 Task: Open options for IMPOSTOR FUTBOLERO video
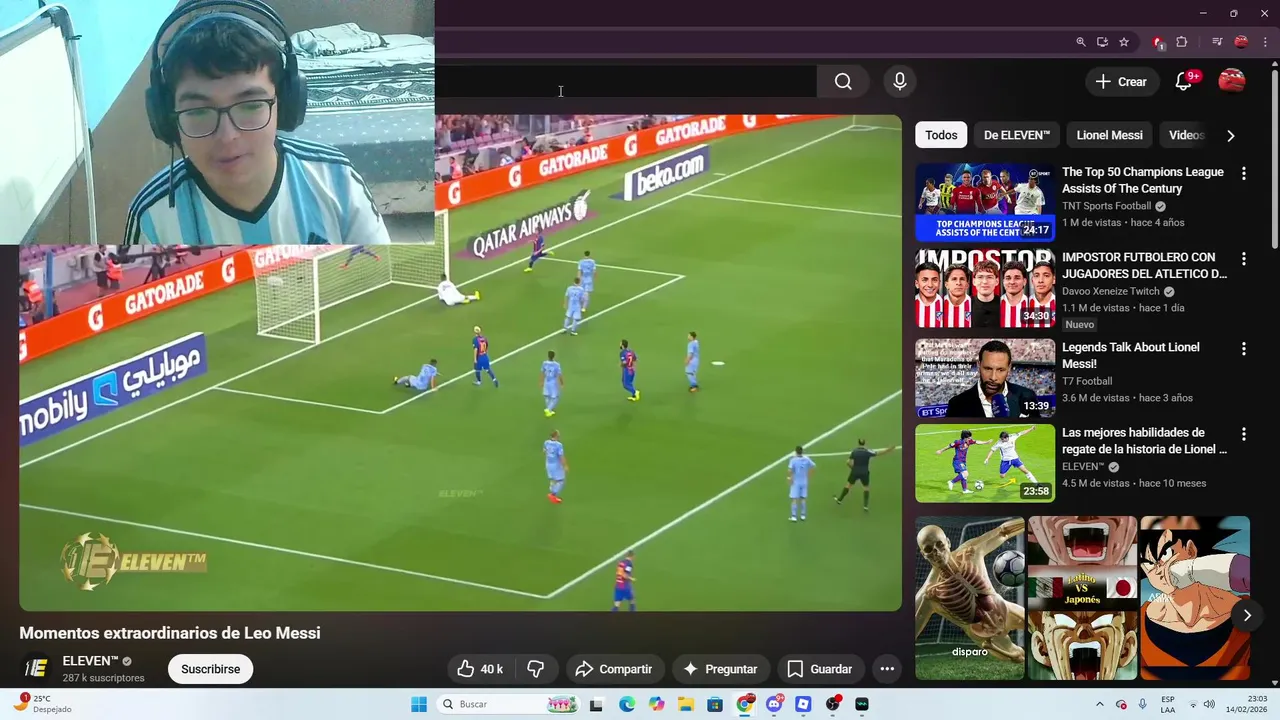[1244, 259]
